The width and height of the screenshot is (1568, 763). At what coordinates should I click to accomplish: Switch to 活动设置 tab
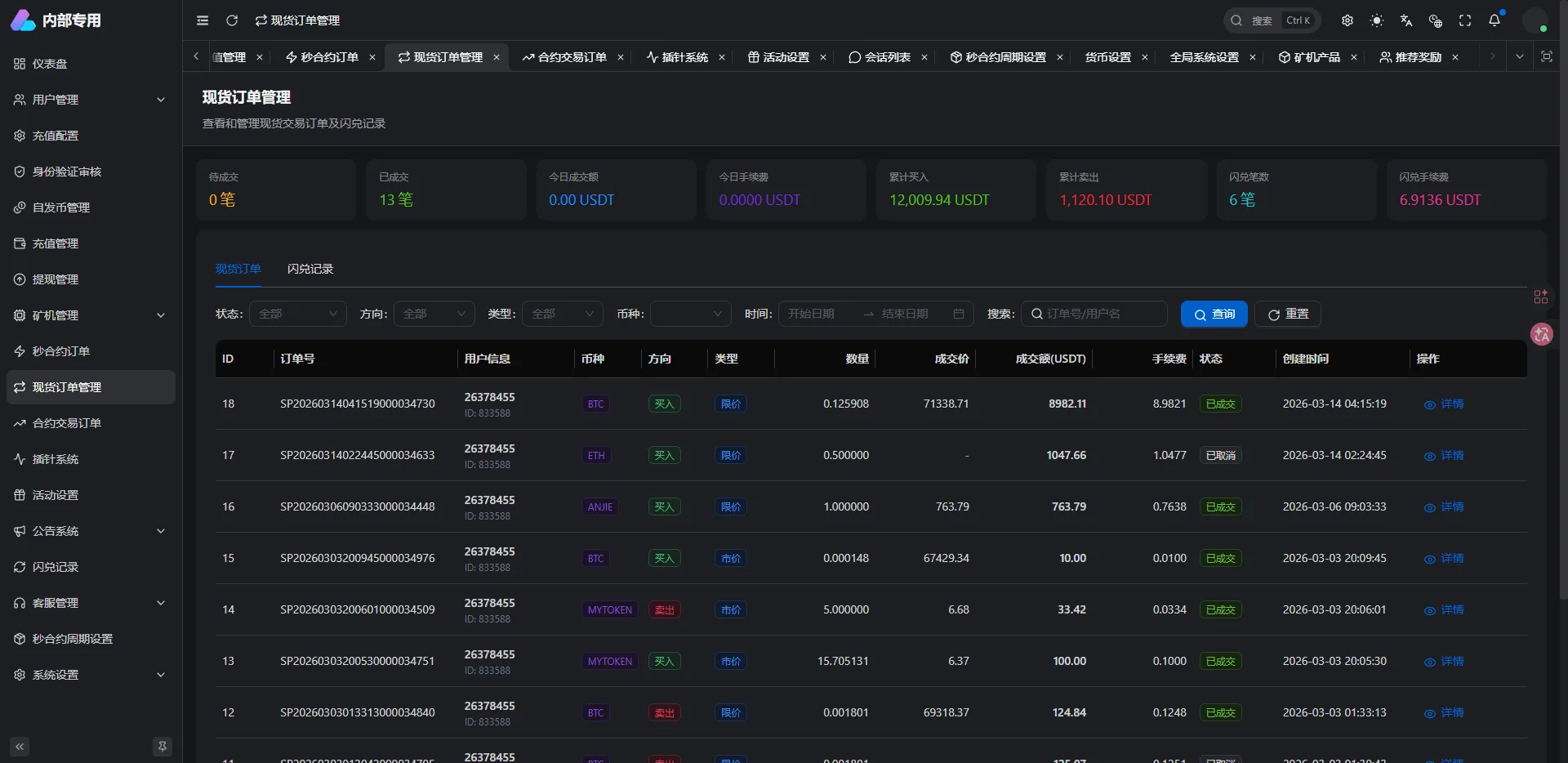[778, 57]
